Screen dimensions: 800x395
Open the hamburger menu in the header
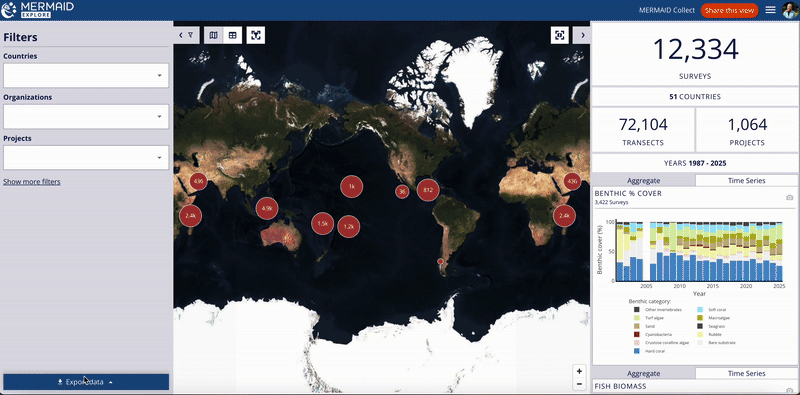tap(770, 10)
